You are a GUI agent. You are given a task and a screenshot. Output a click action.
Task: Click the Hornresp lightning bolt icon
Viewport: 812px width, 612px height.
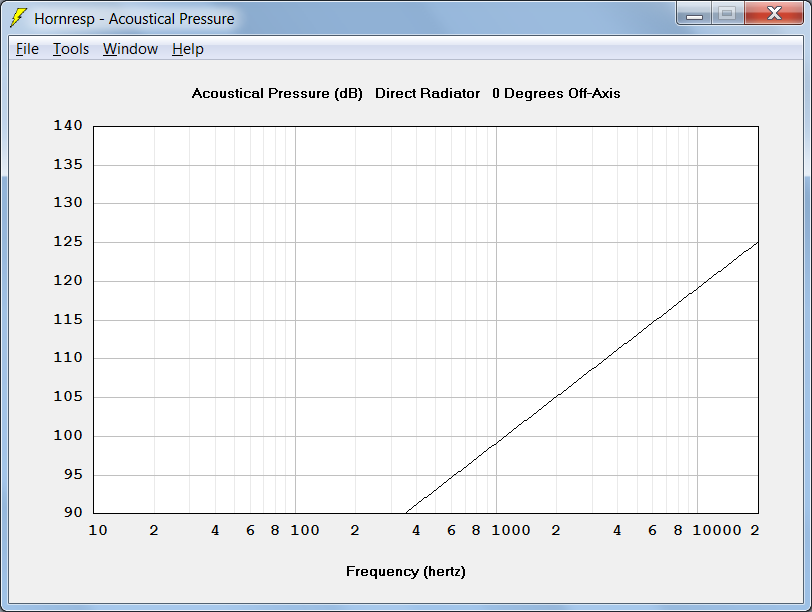click(x=18, y=18)
